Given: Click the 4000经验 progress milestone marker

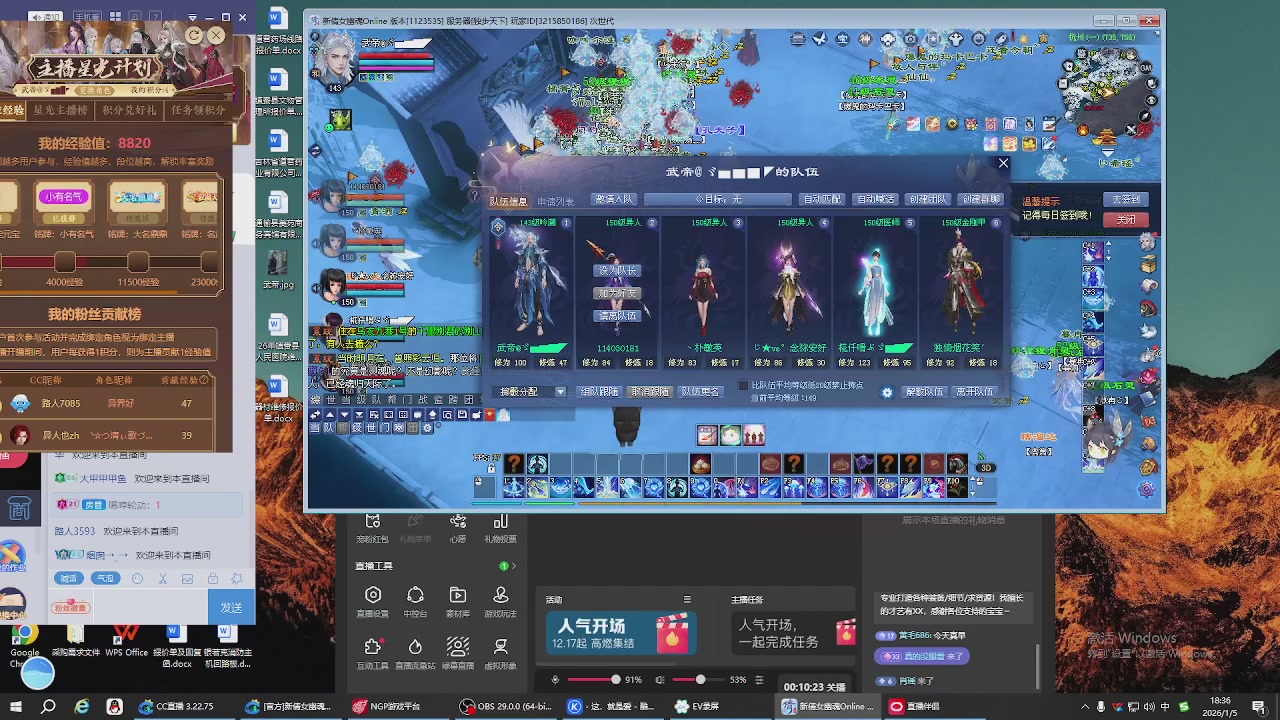Looking at the screenshot, I should (65, 263).
